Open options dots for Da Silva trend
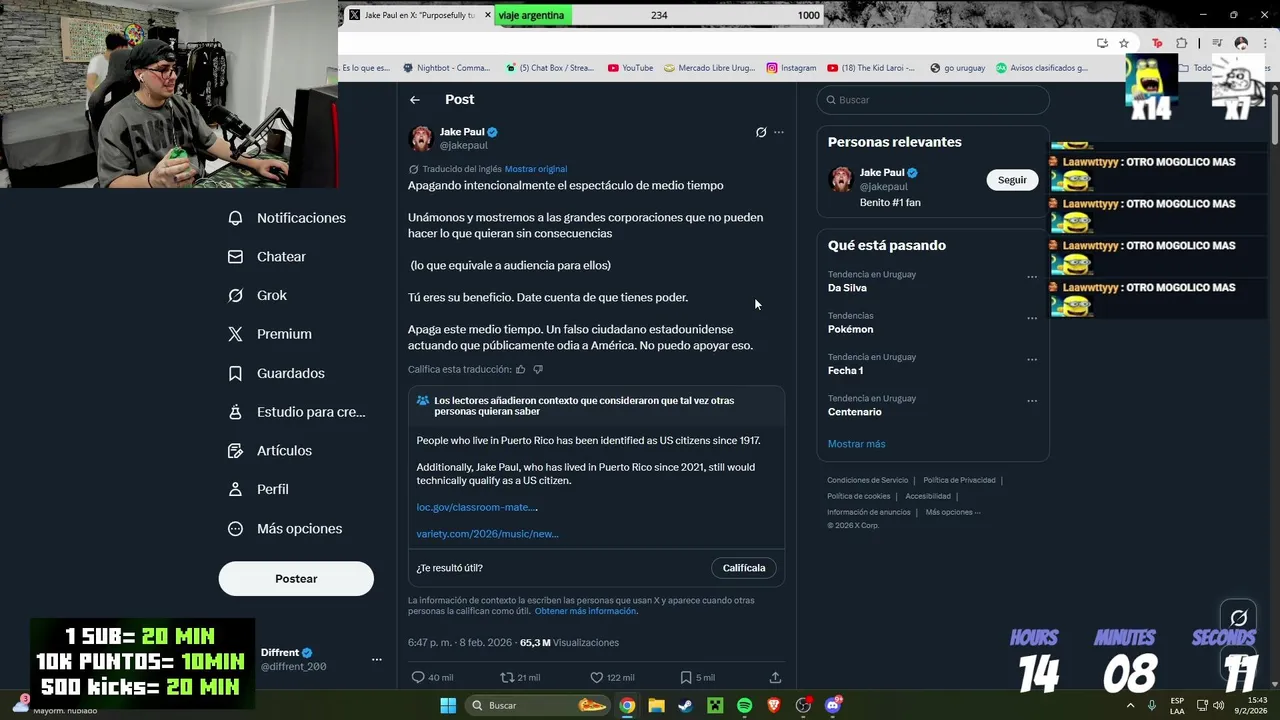 pos(1032,277)
